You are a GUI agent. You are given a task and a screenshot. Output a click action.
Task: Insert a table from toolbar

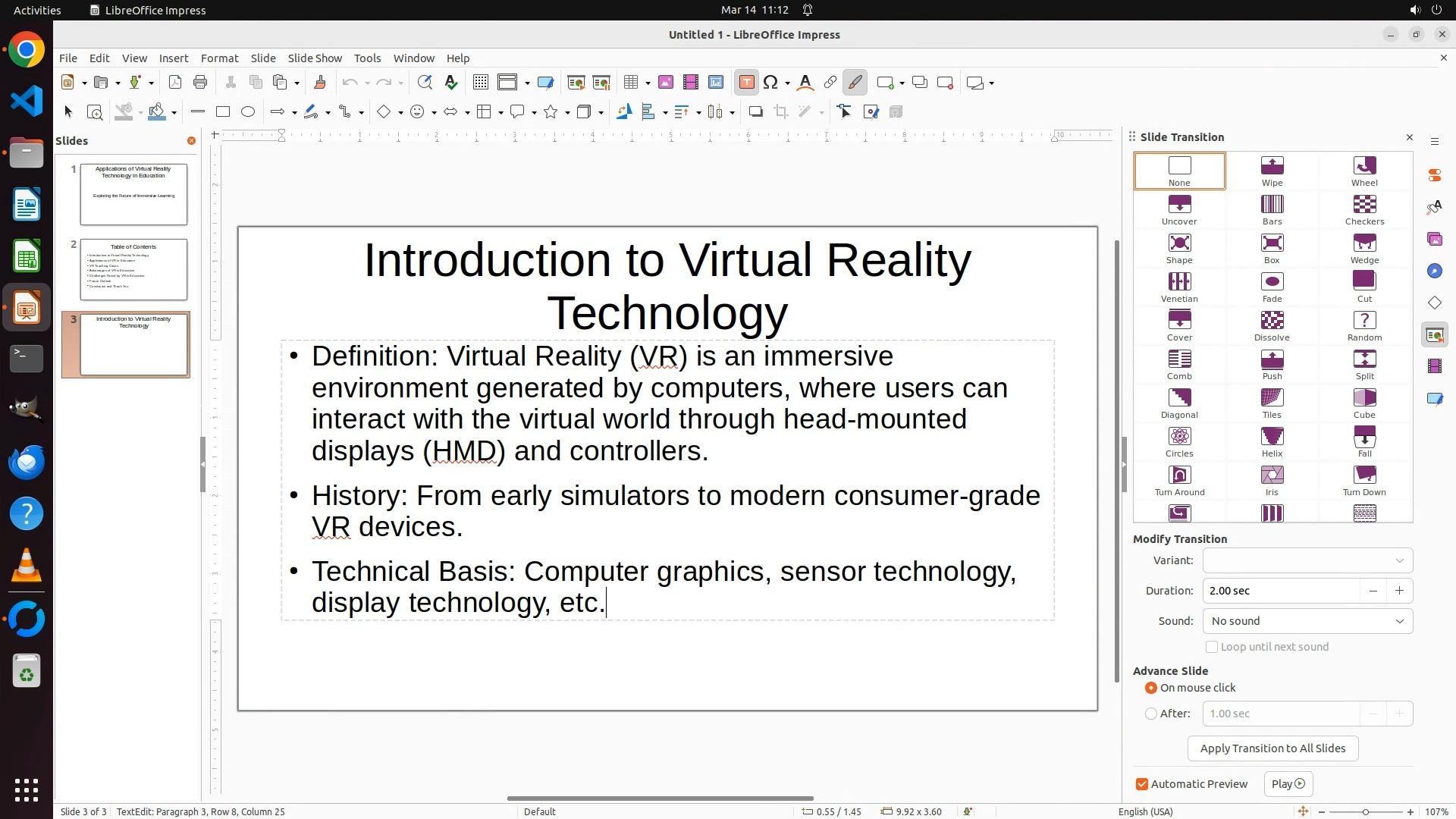coord(630,83)
